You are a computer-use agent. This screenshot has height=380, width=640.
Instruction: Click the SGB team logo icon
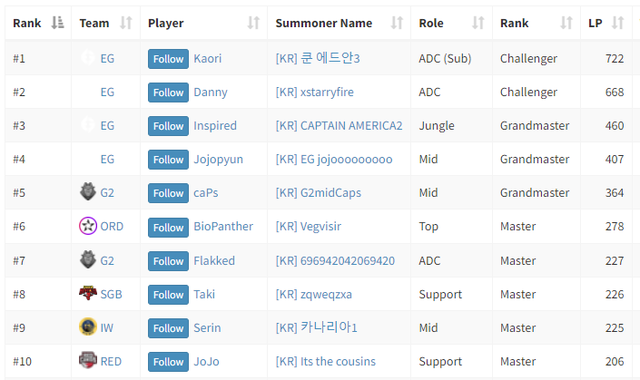[x=88, y=293]
